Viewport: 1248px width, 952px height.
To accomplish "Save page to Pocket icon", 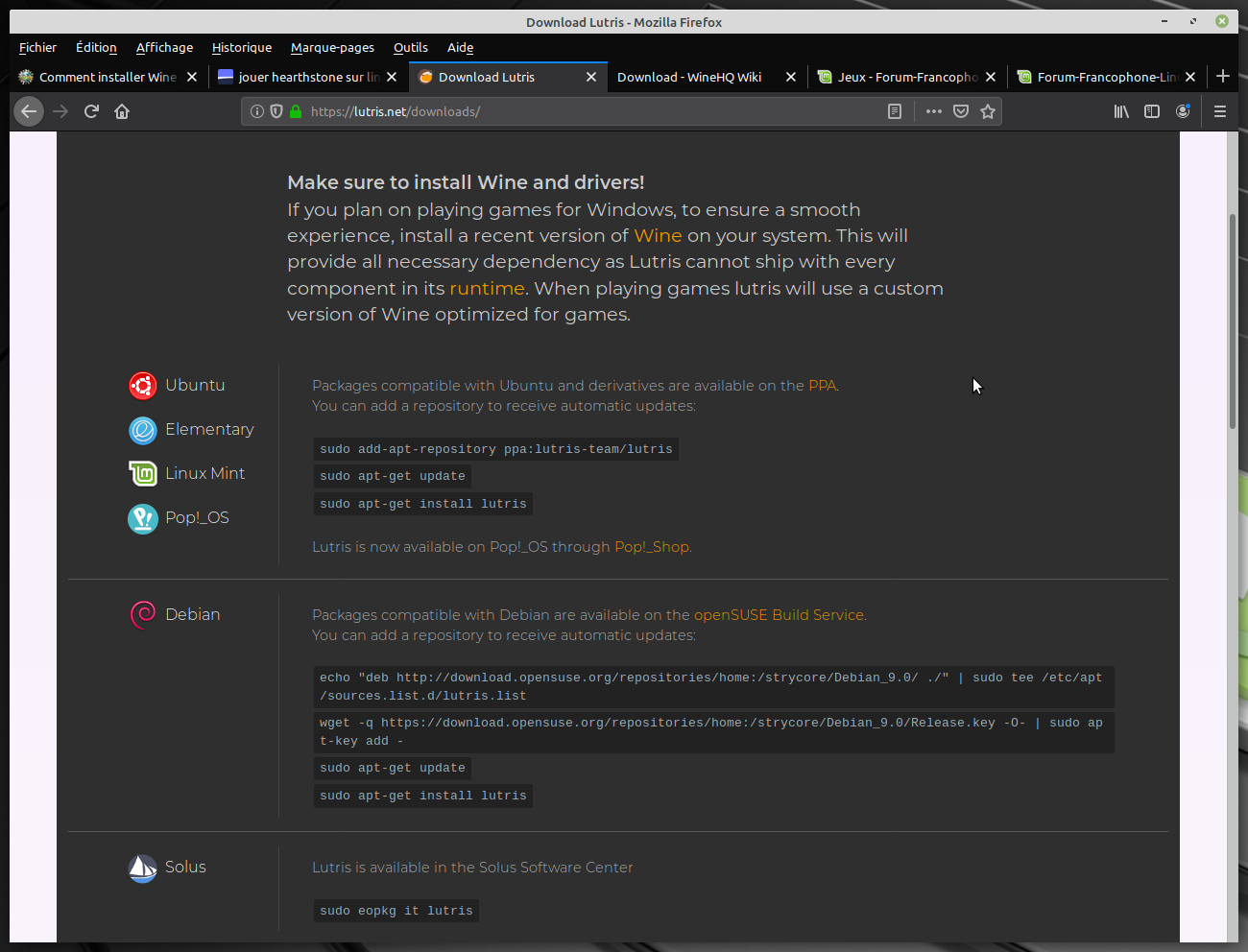I will [961, 111].
